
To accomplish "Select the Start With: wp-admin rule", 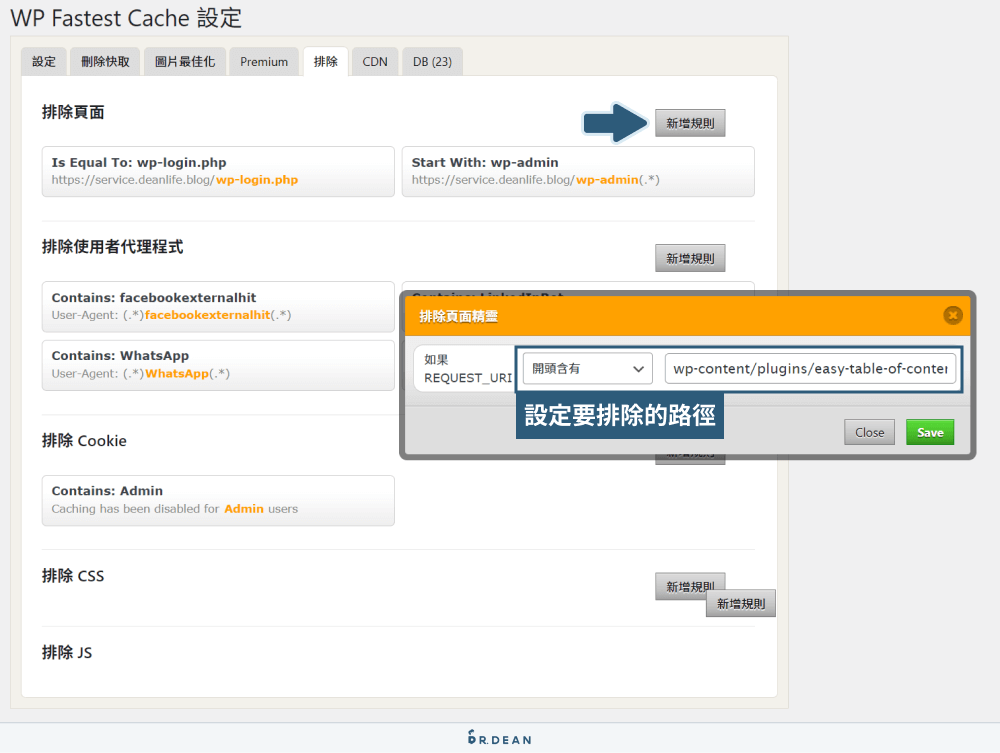I will 578,171.
